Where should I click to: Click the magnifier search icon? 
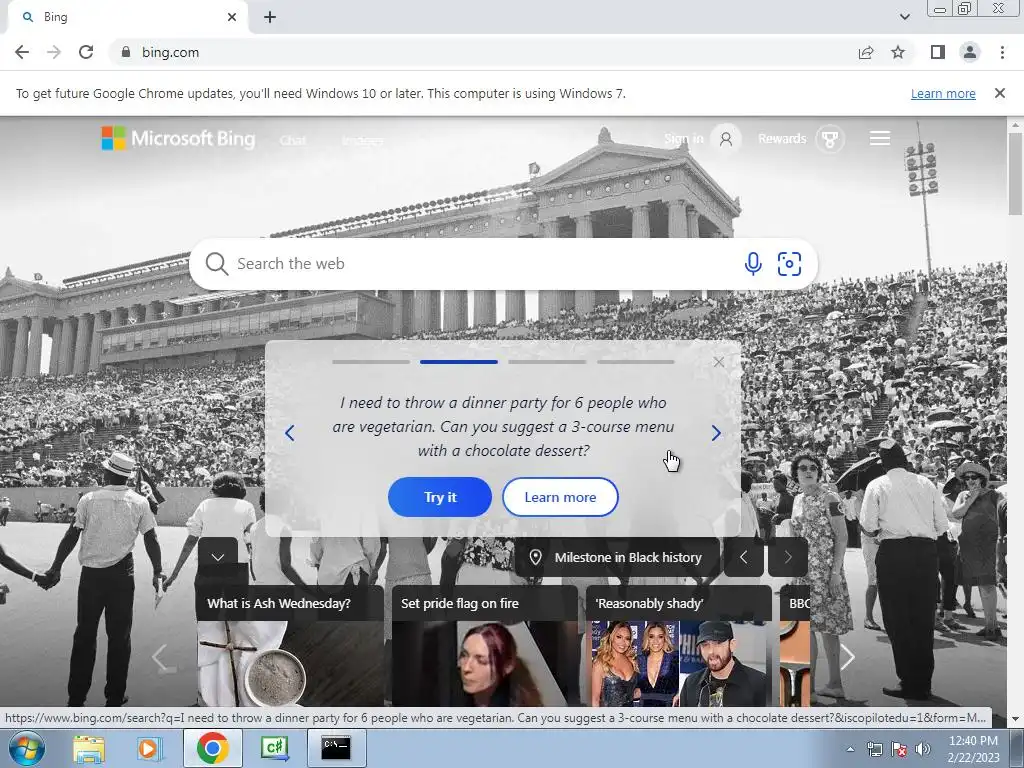pyautogui.click(x=216, y=264)
